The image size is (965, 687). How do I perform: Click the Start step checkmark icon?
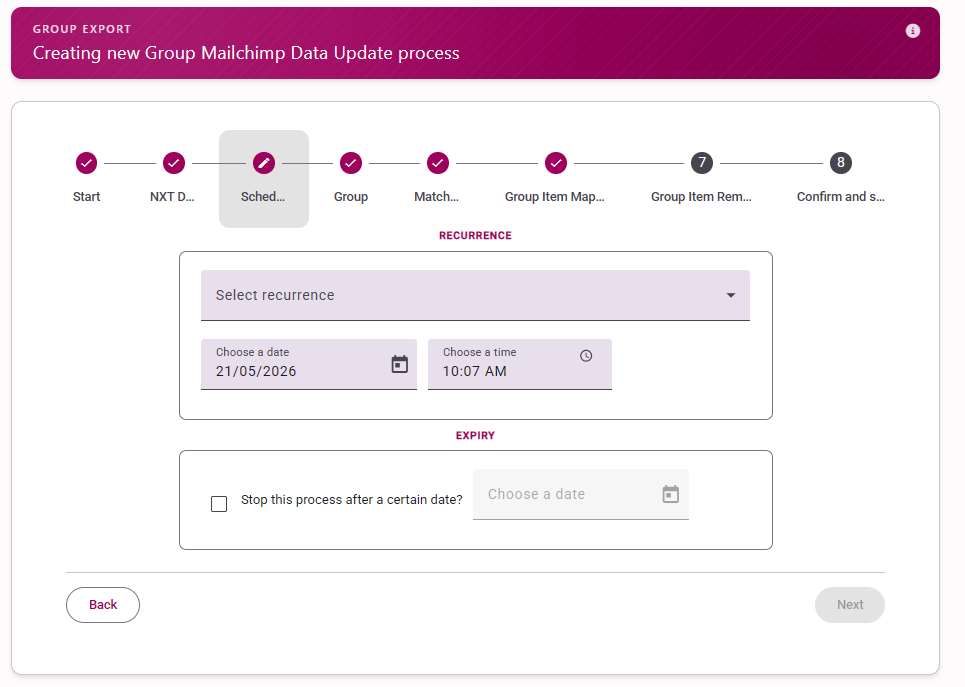pyautogui.click(x=87, y=163)
